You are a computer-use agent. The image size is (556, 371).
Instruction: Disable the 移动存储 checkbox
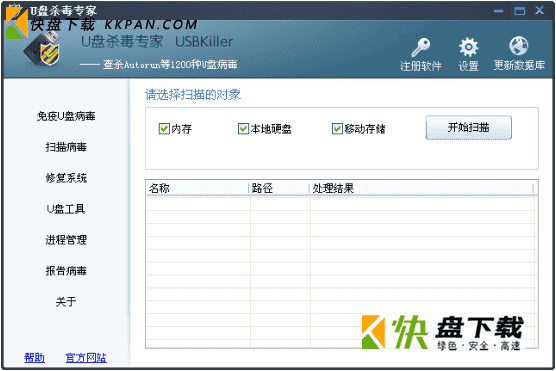click(x=337, y=129)
